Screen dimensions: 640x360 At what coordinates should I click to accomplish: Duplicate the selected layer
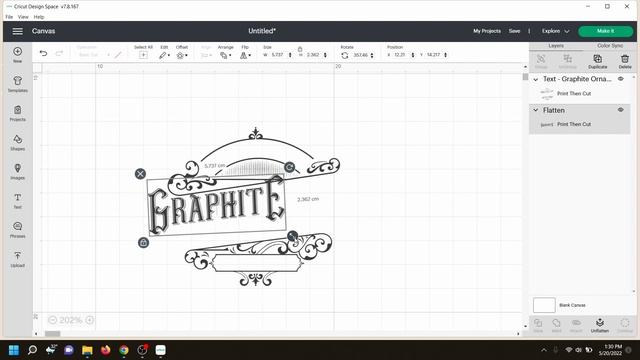598,62
